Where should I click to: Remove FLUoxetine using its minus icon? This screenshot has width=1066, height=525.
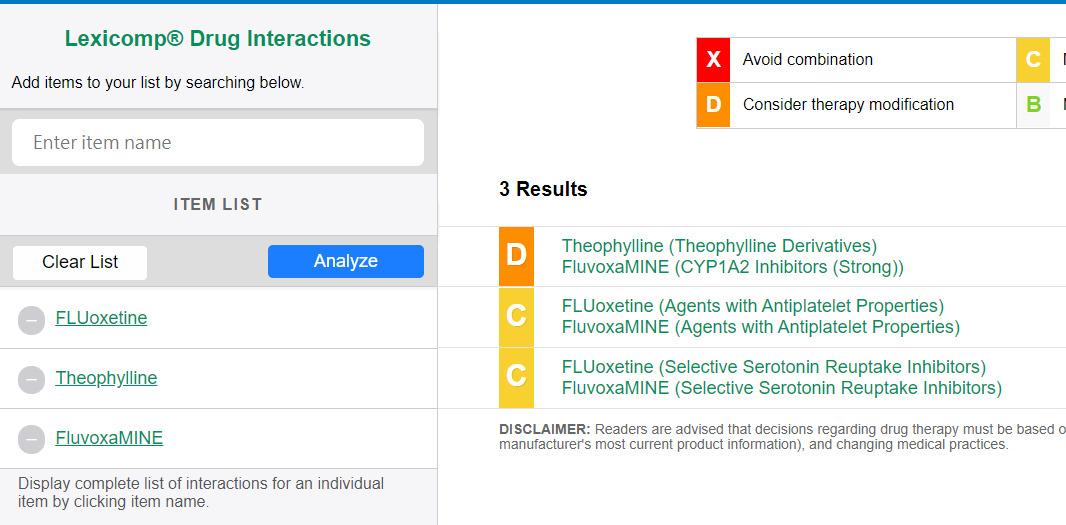tap(31, 319)
